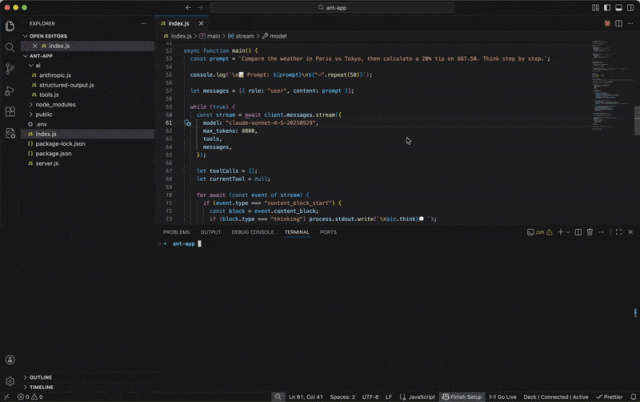Split the editor to the right

point(618,23)
